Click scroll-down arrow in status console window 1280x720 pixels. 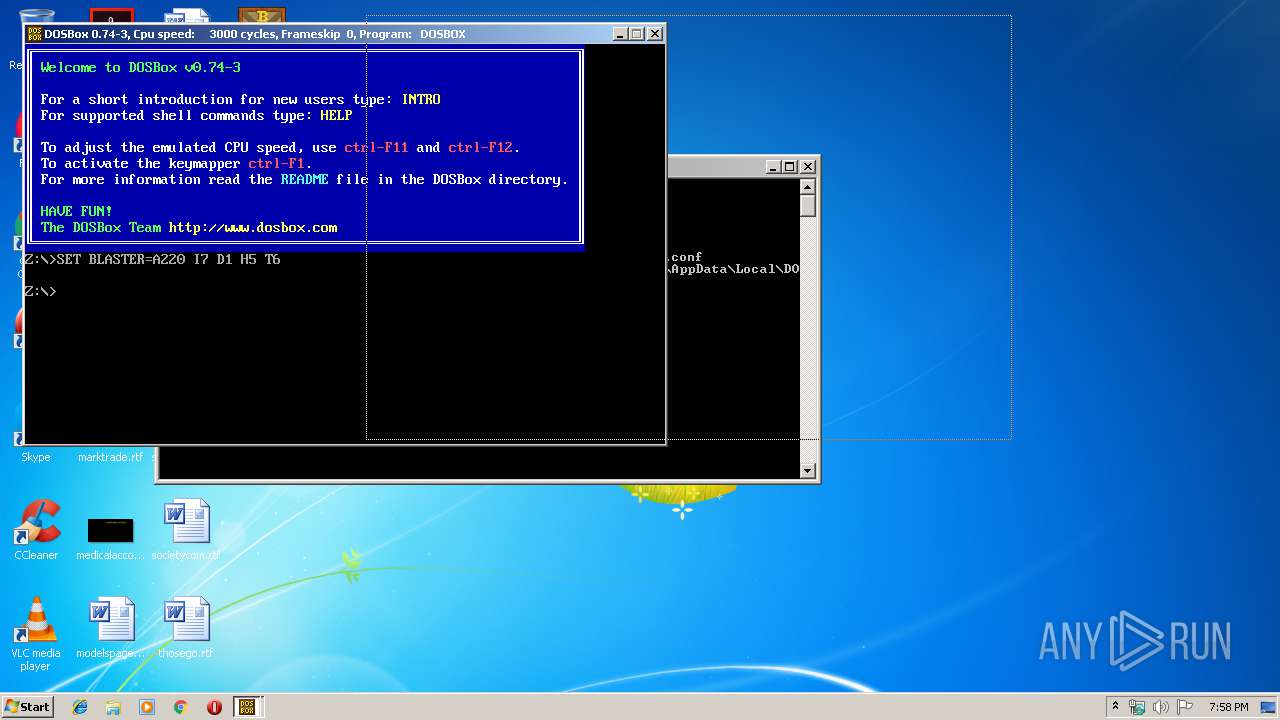tap(808, 470)
